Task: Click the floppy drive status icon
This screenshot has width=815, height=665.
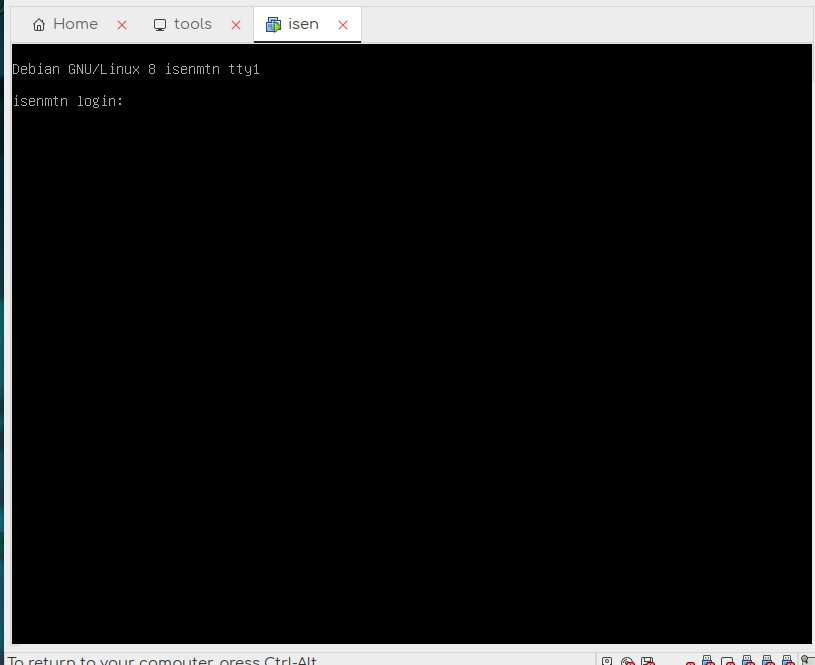Action: pyautogui.click(x=647, y=661)
